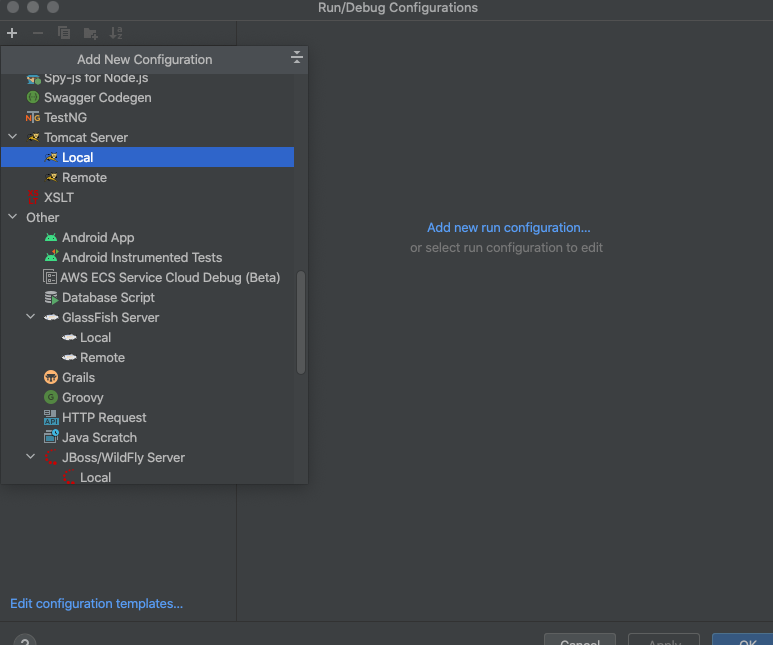Click the sort configurations alphabetically icon
This screenshot has height=645, width=773.
click(x=116, y=33)
